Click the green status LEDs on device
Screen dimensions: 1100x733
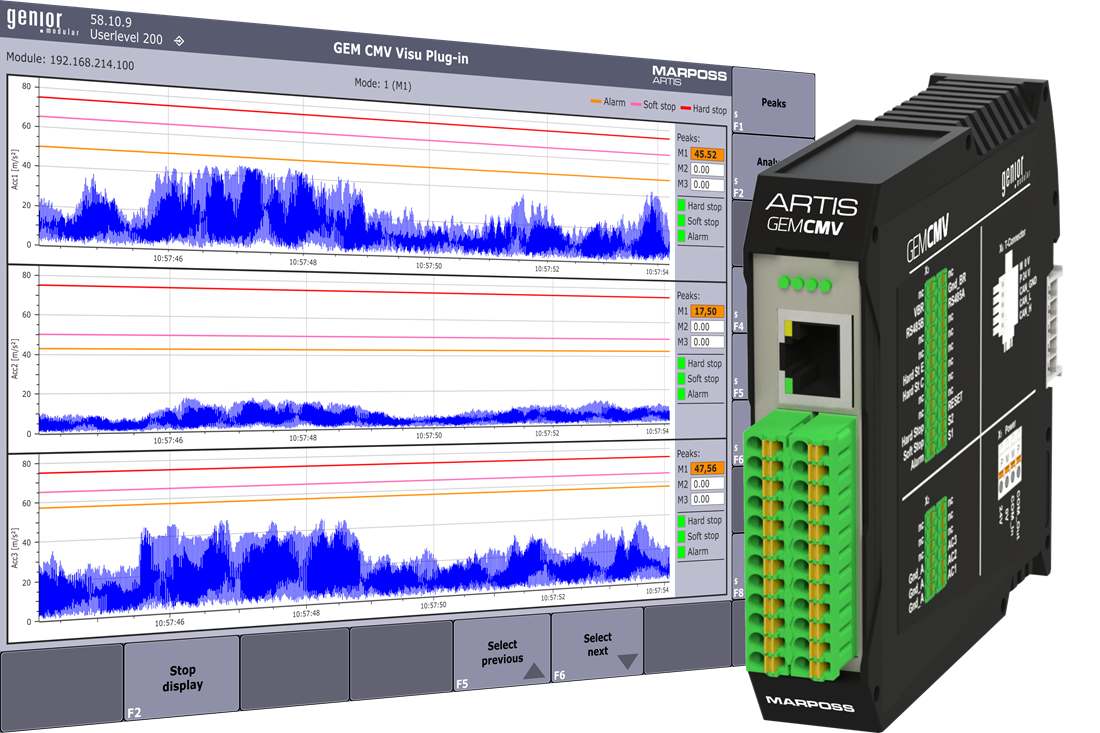805,283
